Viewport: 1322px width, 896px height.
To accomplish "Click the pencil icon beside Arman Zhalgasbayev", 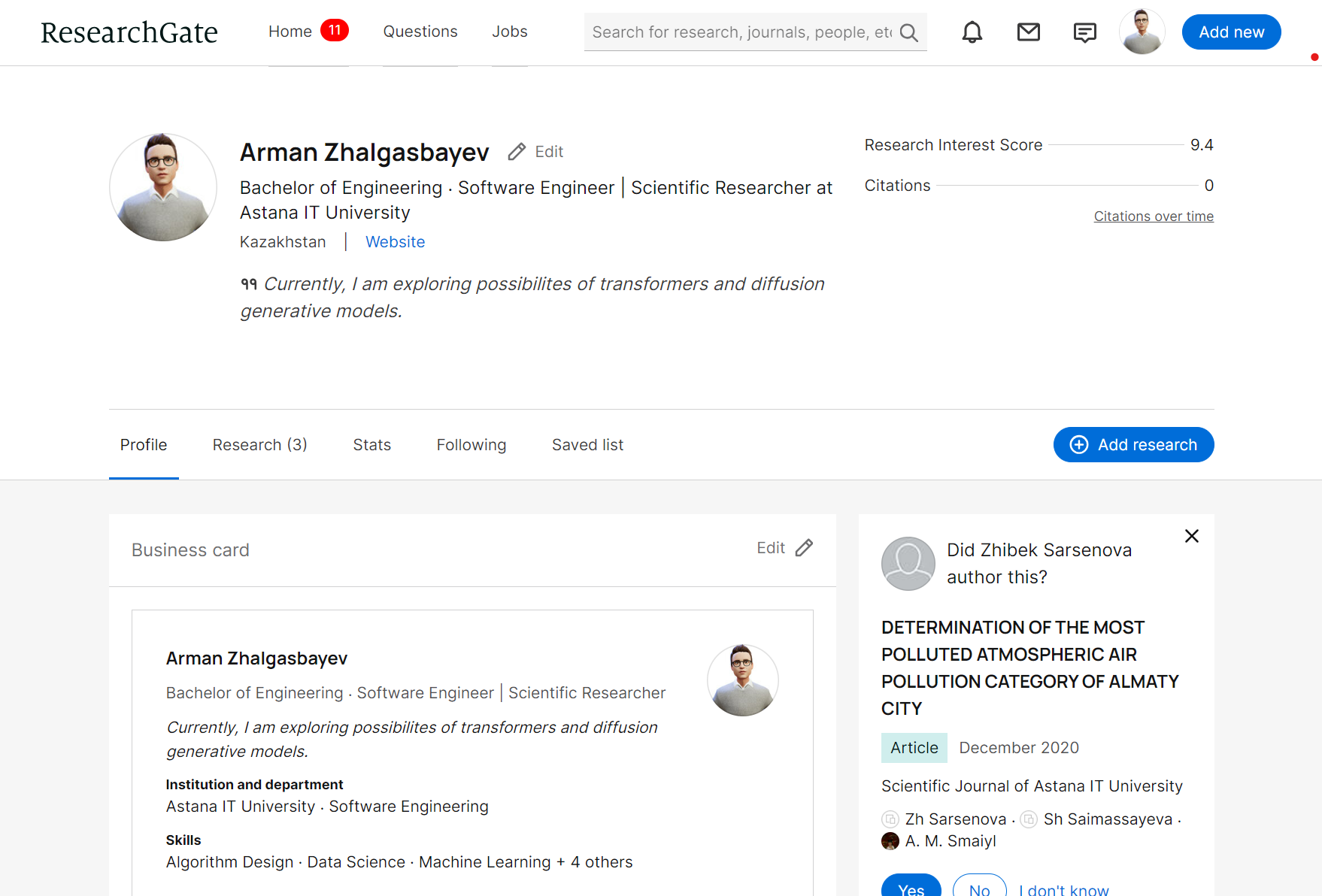I will click(517, 152).
